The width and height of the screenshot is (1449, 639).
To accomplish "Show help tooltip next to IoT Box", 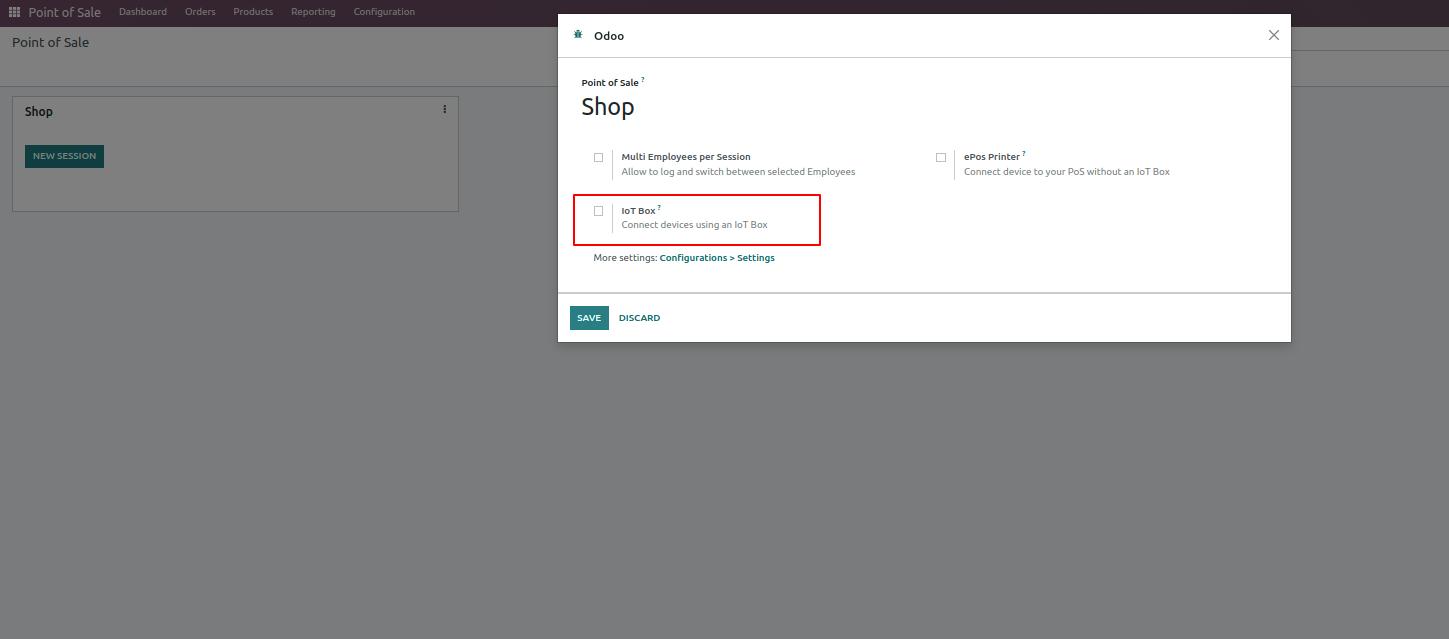I will pyautogui.click(x=659, y=207).
